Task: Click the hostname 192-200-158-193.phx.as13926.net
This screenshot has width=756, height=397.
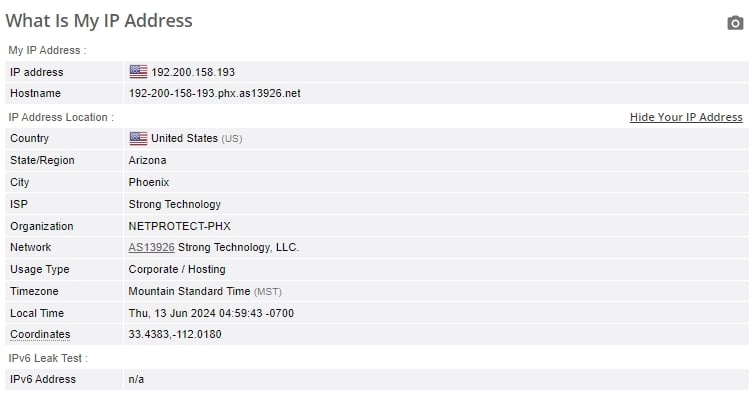Action: click(215, 94)
